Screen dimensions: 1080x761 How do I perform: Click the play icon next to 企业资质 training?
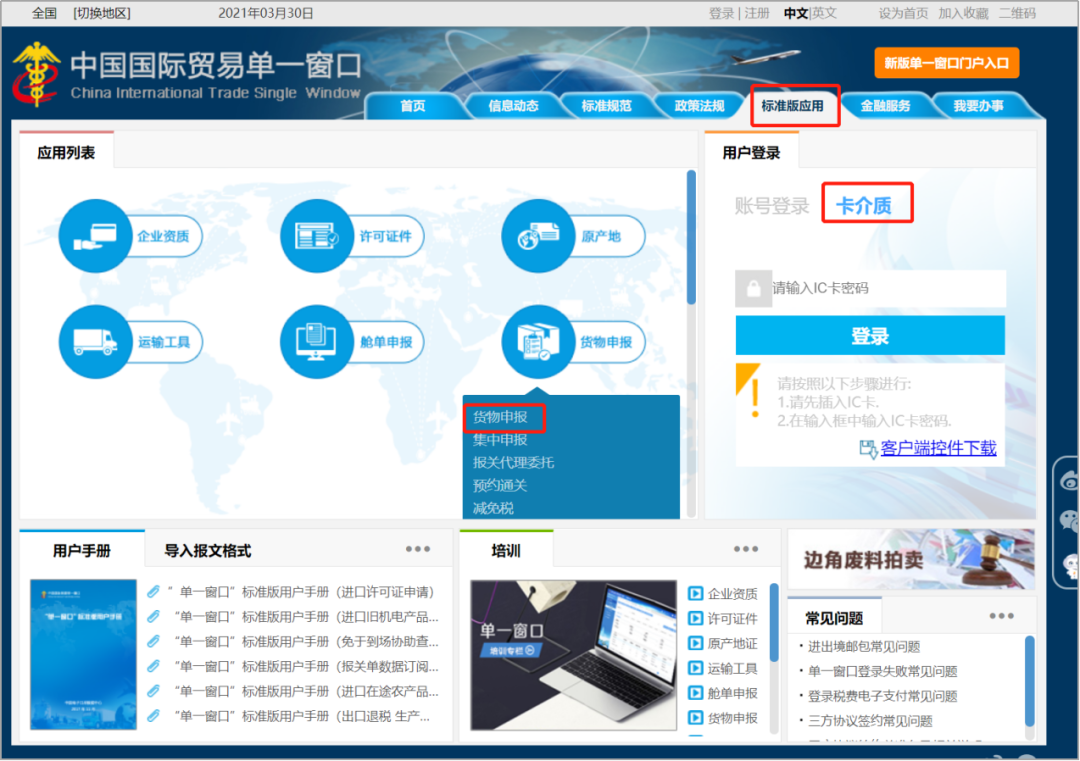696,594
